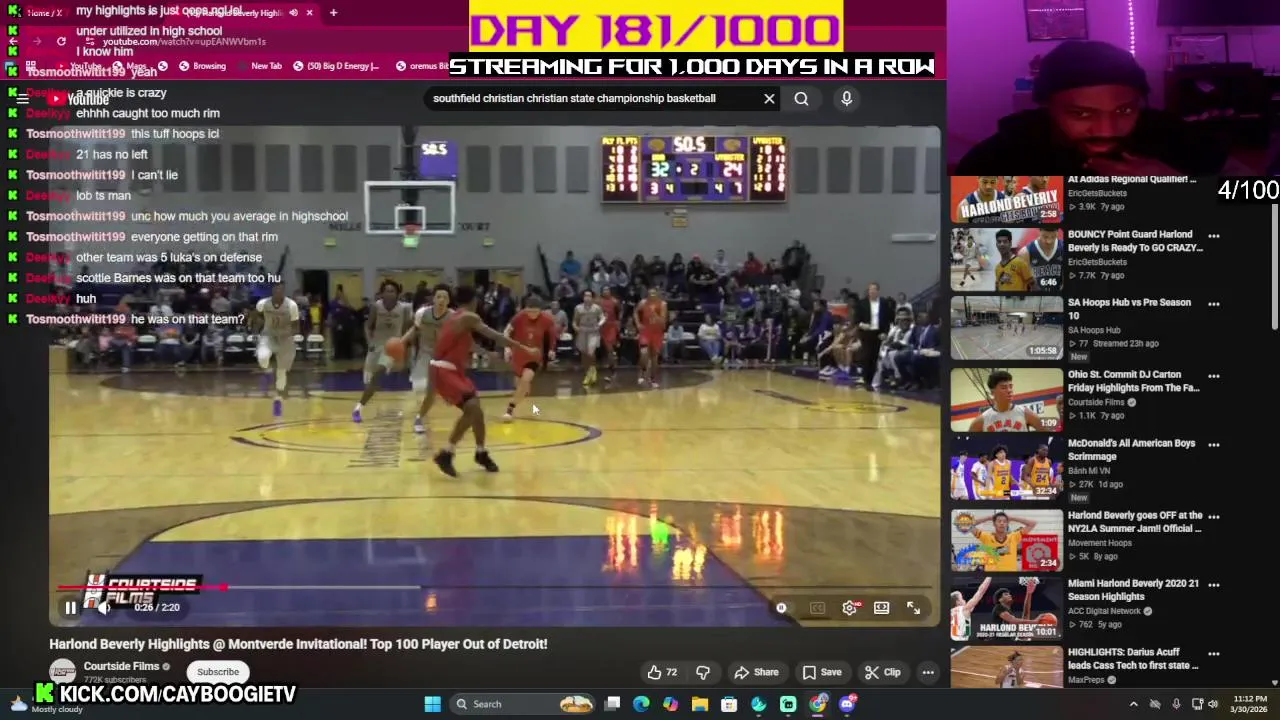Viewport: 1280px width, 720px height.
Task: Like the video with 72 likes
Action: 662,672
